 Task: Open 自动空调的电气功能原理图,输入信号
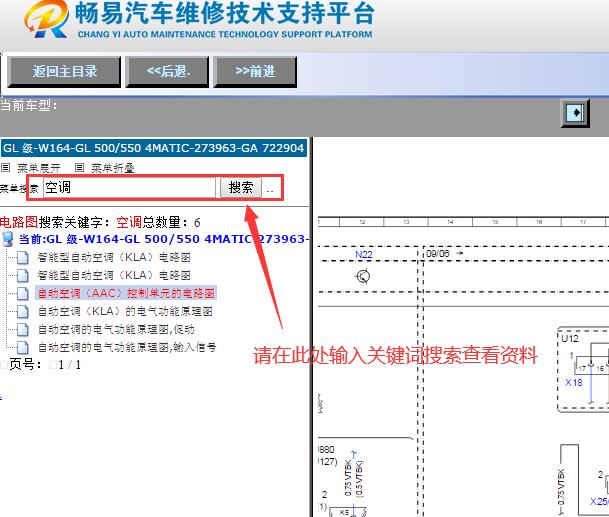pyautogui.click(x=127, y=347)
